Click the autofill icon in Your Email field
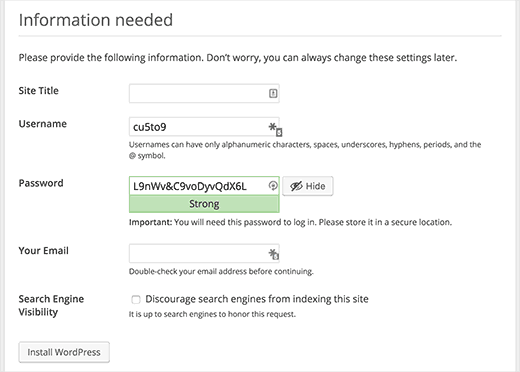 274,254
